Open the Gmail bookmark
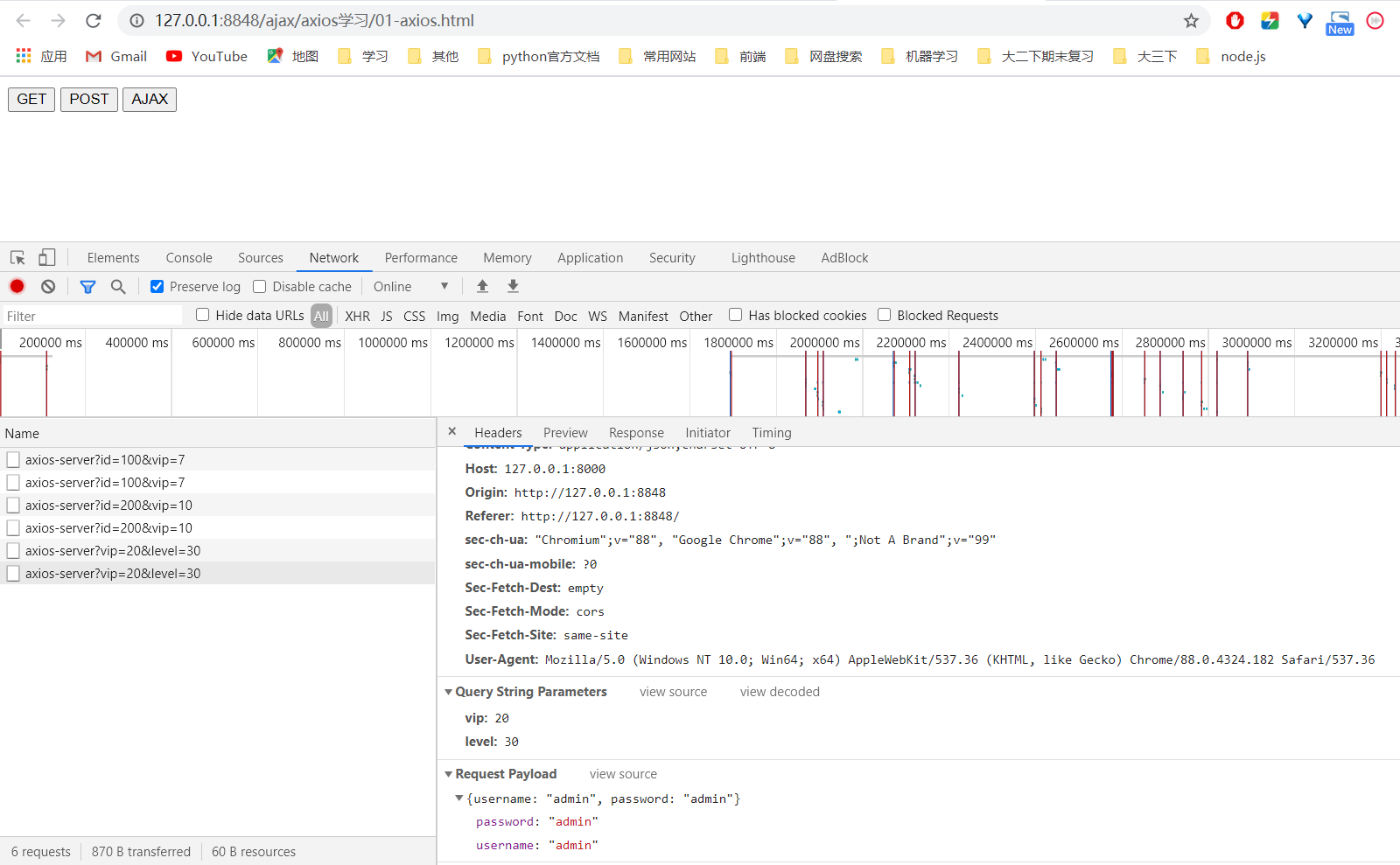Screen dimensions: 1400x865 [115, 56]
